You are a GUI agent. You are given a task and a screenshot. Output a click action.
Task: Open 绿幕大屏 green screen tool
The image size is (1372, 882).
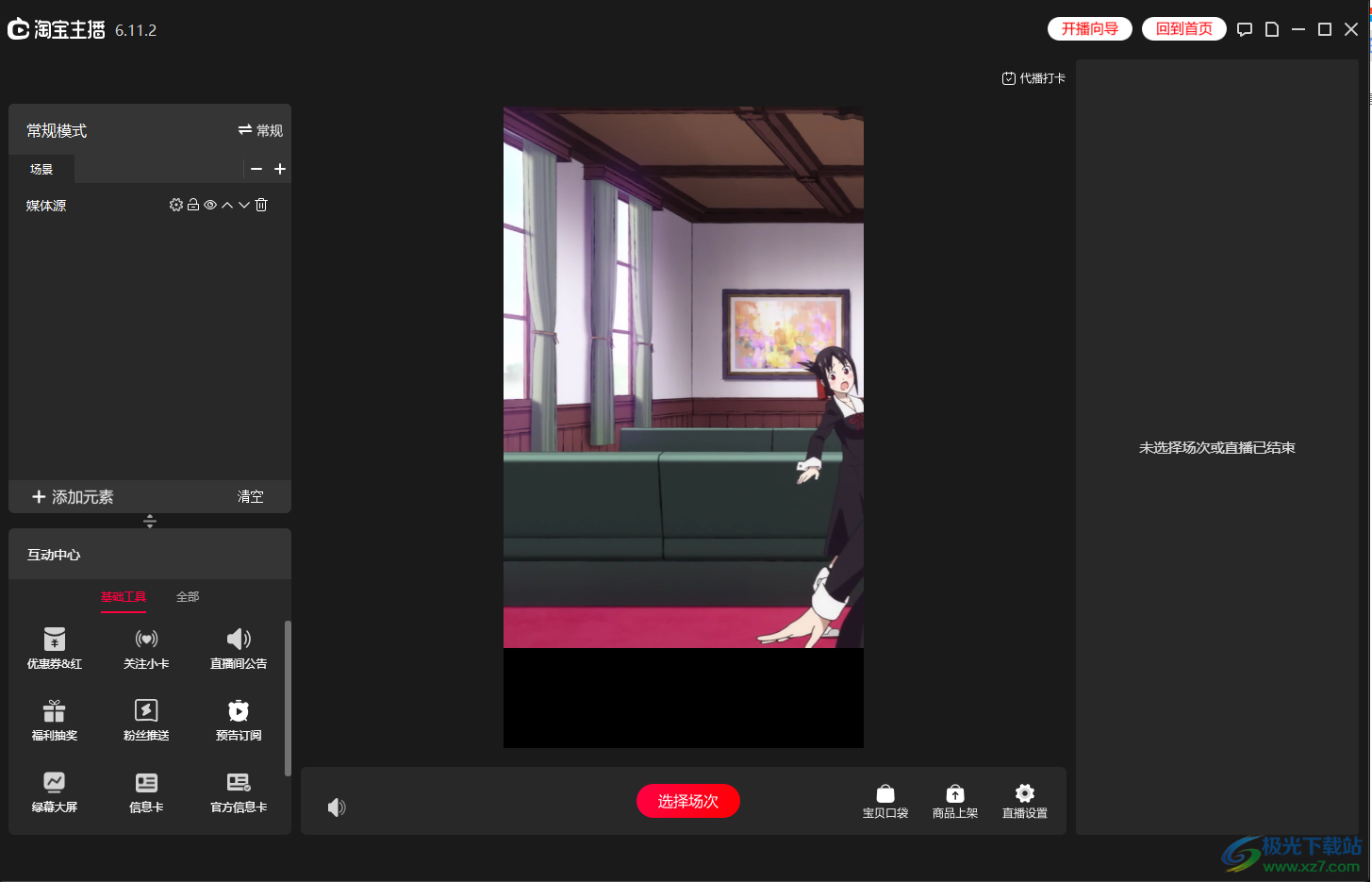point(55,791)
